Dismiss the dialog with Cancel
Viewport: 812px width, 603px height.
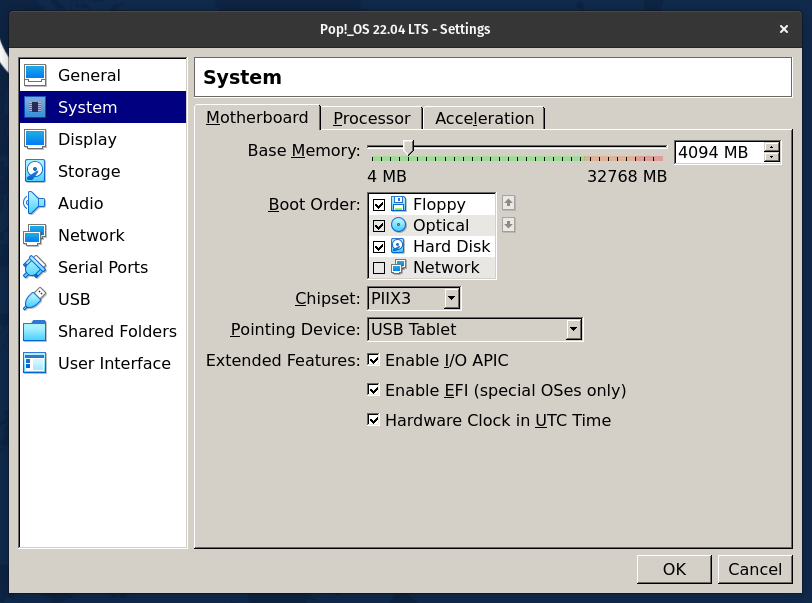pos(755,569)
